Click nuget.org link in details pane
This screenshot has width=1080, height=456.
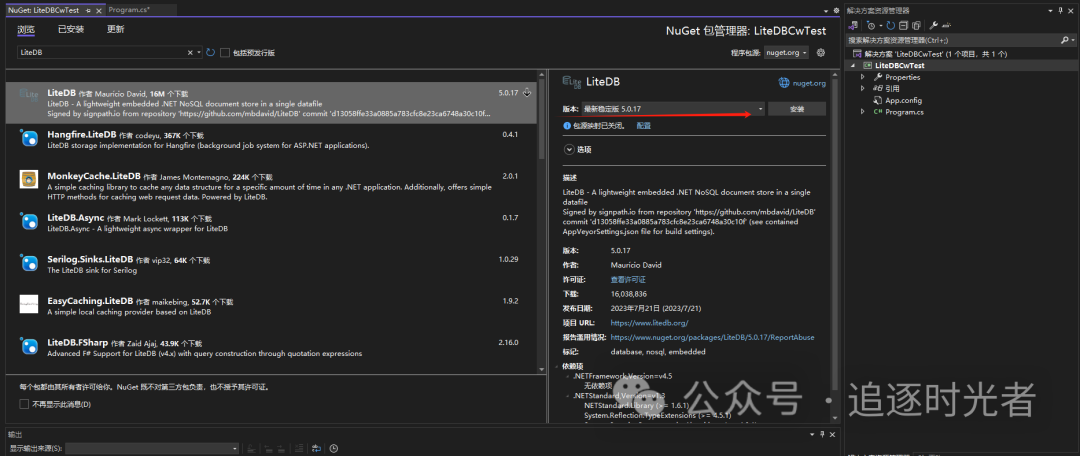pos(809,83)
